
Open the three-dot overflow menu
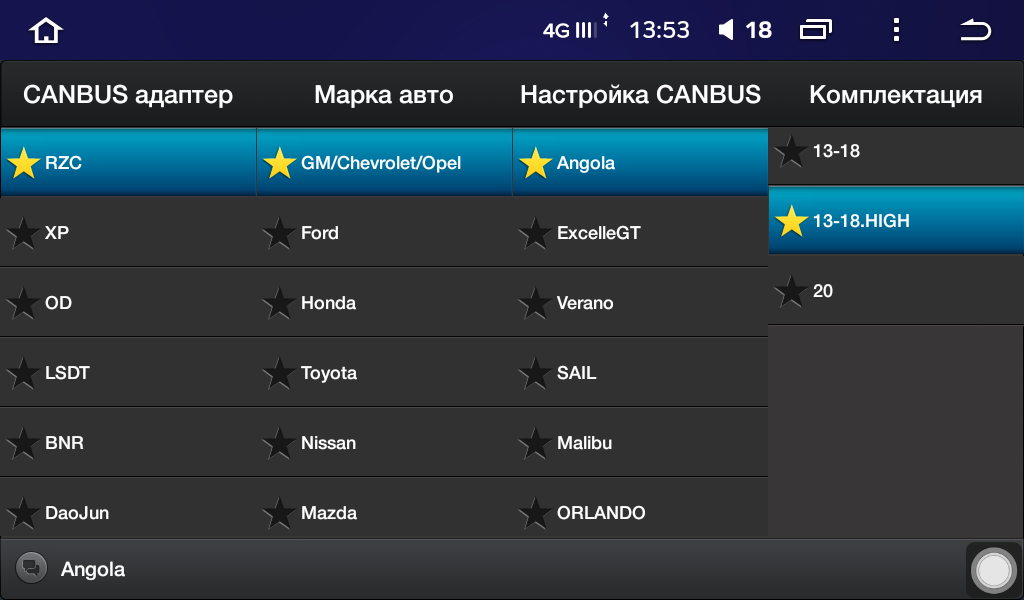[896, 29]
